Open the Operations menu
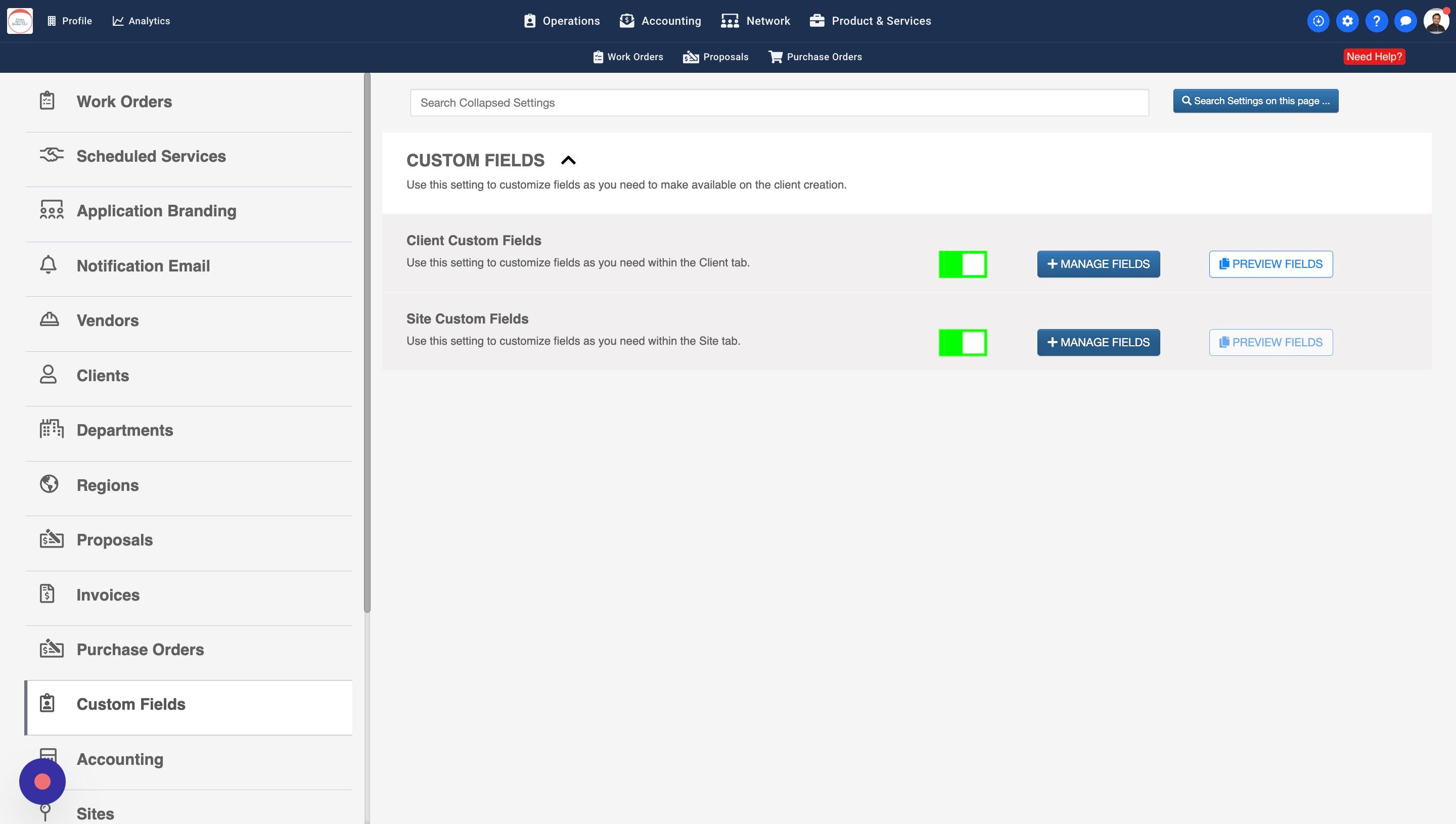 tap(561, 21)
